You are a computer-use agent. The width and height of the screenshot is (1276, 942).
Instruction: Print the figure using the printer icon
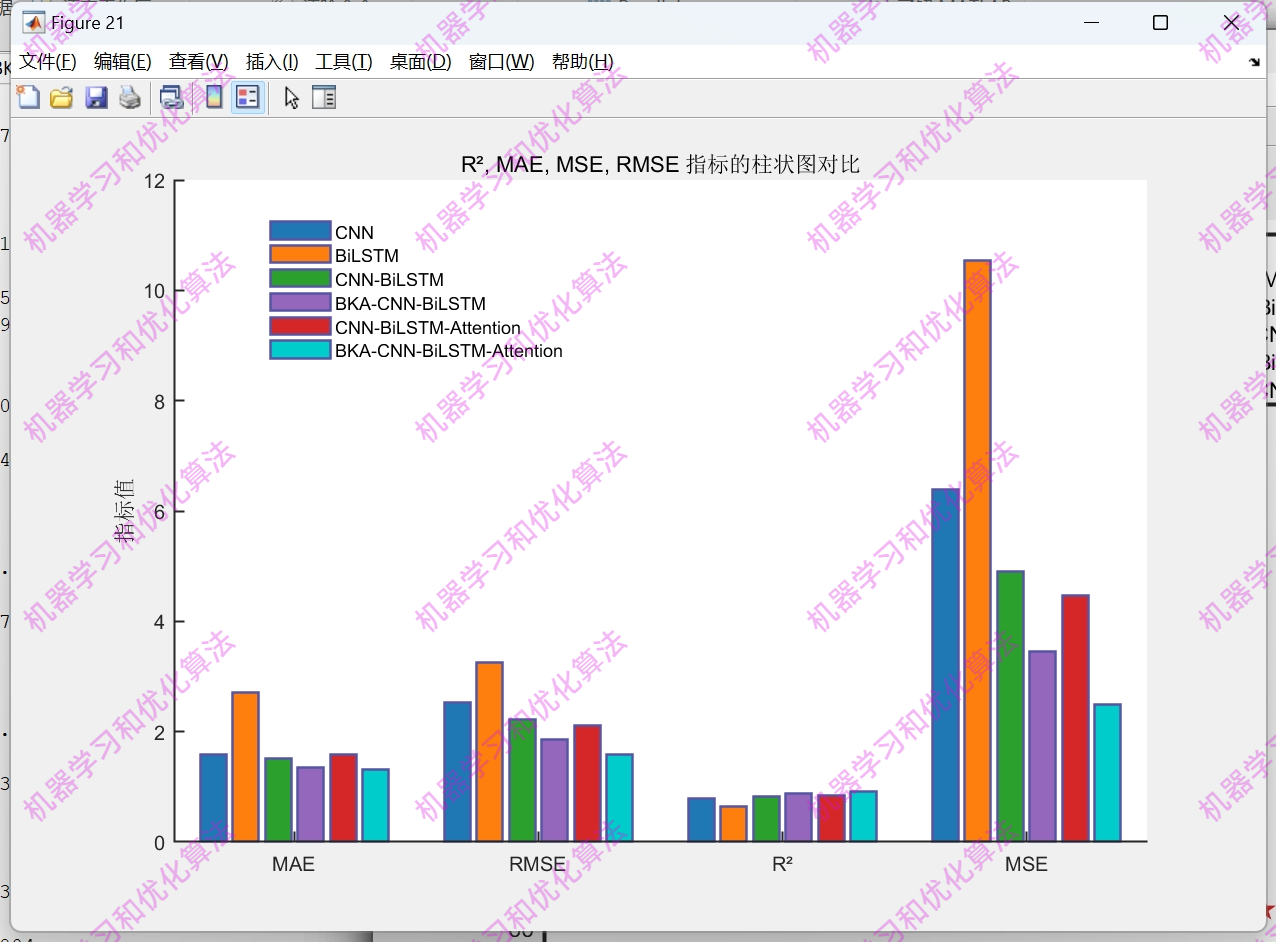tap(130, 97)
